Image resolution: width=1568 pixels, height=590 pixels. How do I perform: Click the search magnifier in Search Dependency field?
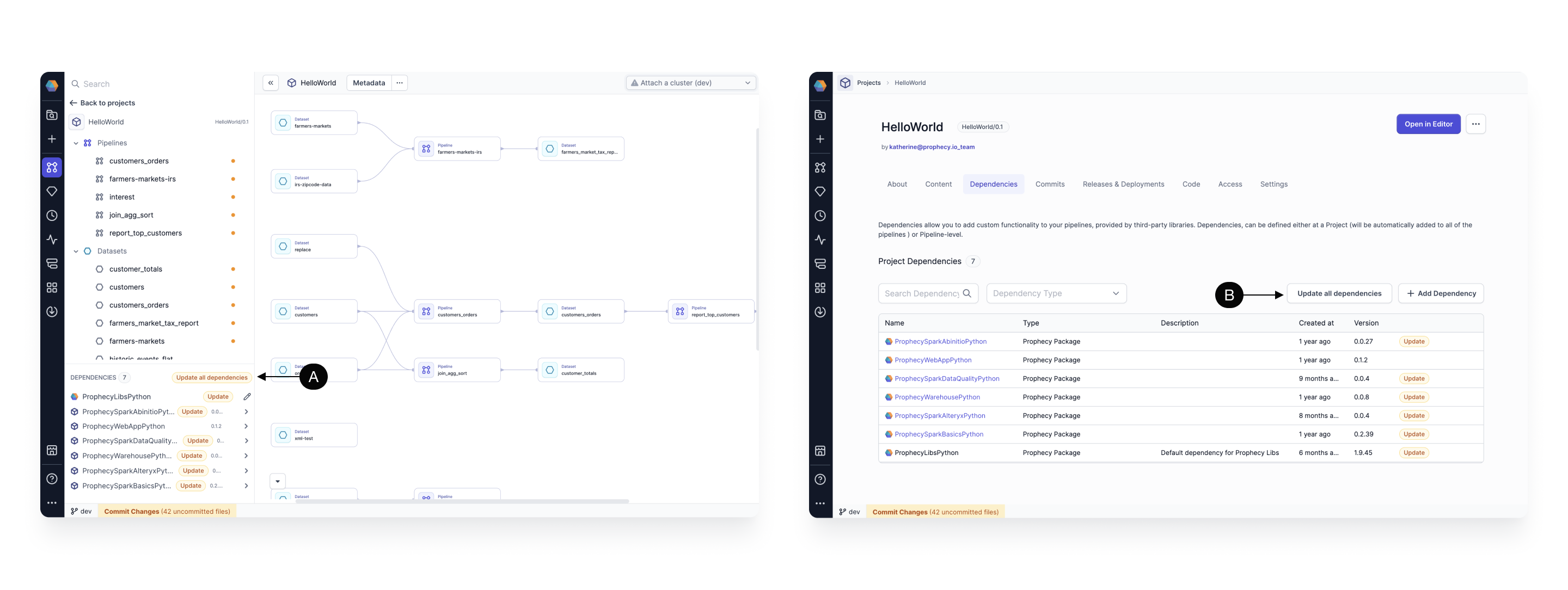click(x=966, y=293)
